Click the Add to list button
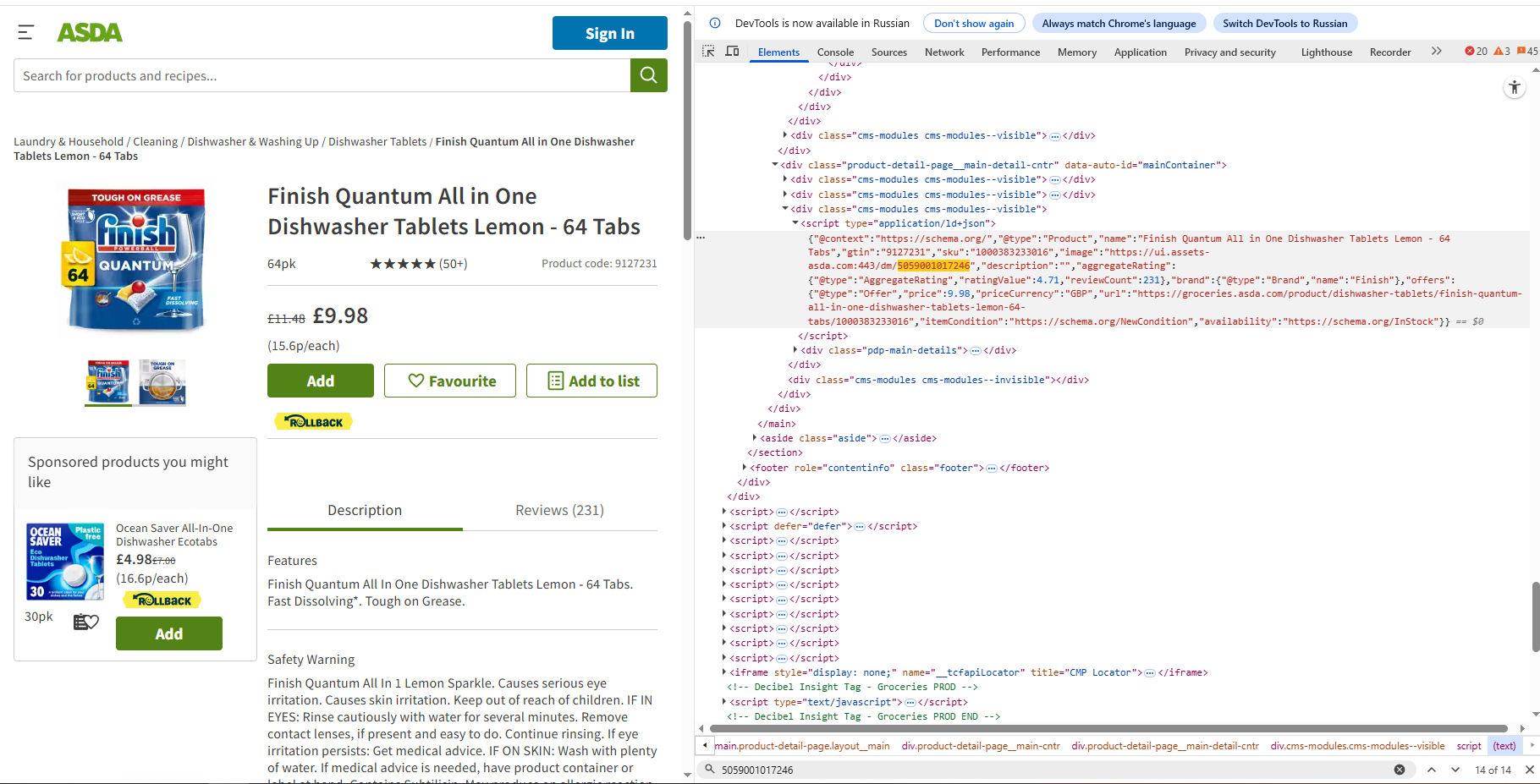 tap(591, 381)
